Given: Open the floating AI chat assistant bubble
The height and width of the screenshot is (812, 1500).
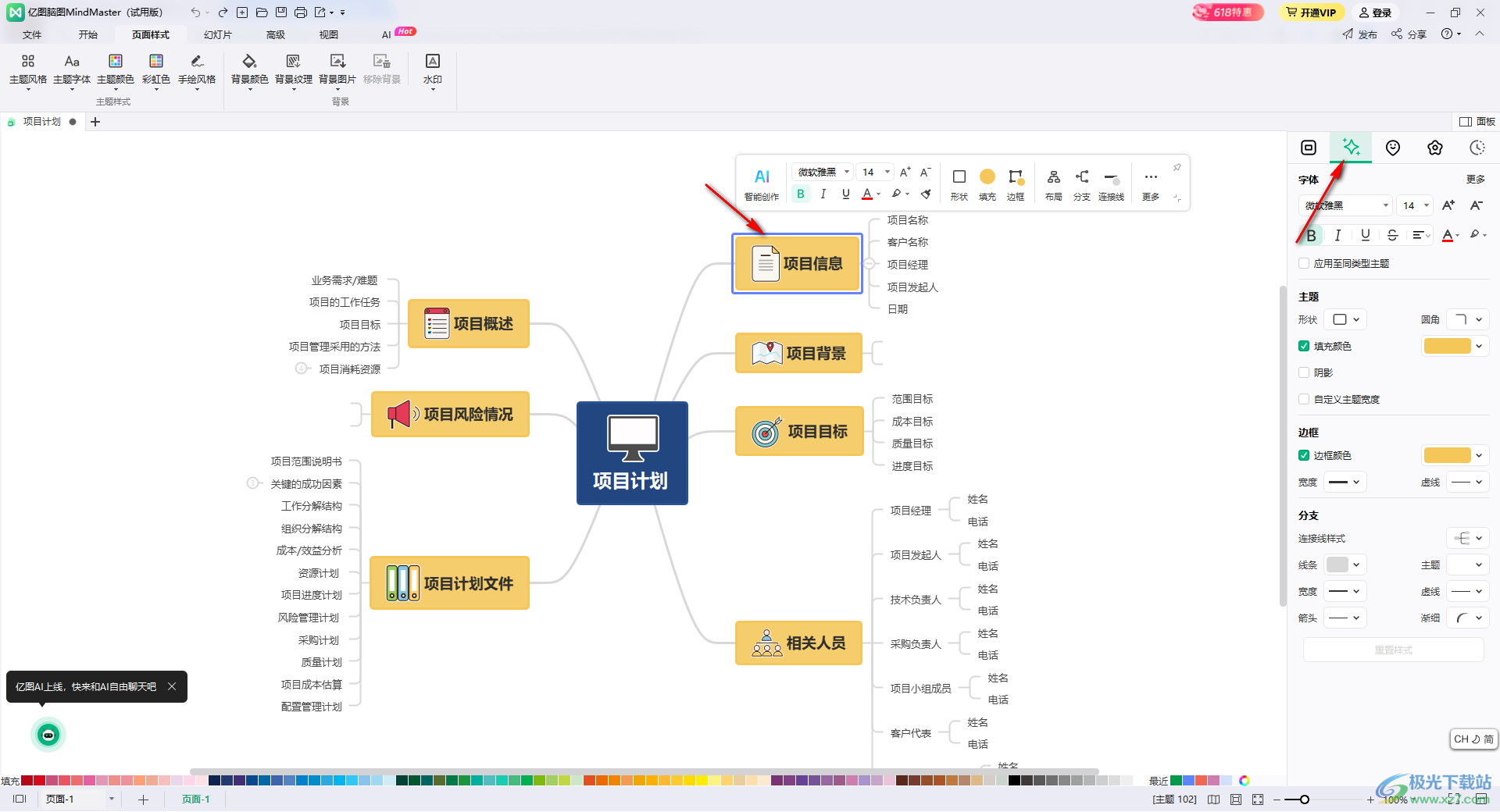Looking at the screenshot, I should pos(48,735).
